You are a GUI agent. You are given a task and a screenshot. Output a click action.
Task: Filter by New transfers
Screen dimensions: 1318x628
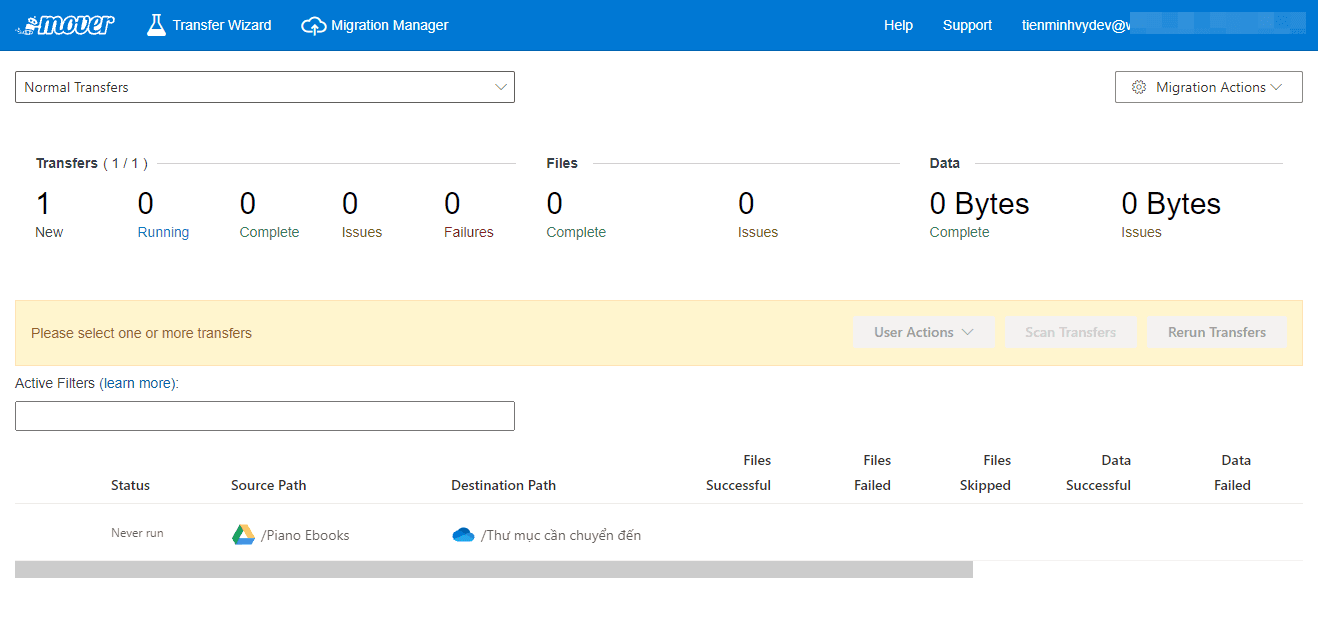click(49, 232)
